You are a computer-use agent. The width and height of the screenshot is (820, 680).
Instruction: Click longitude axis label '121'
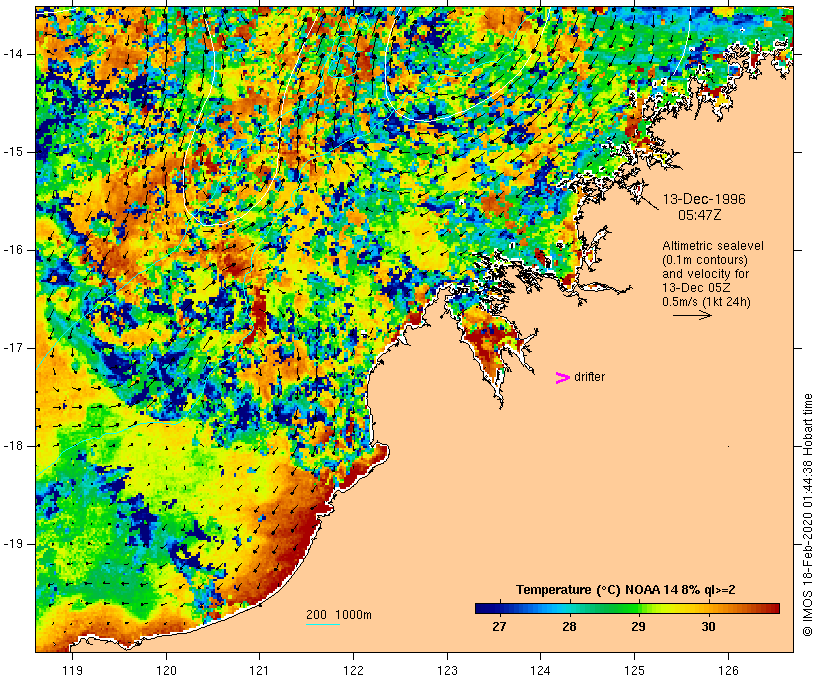click(x=259, y=671)
